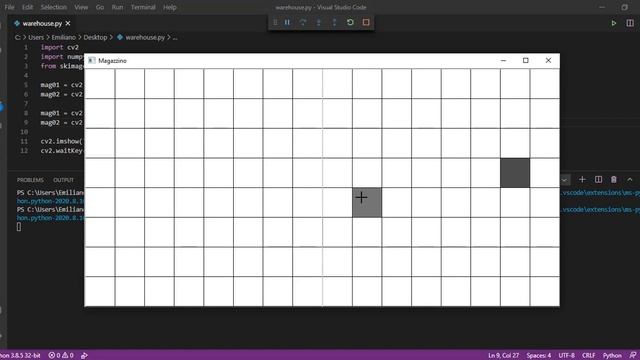Image resolution: width=640 pixels, height=360 pixels.
Task: Open the View menu
Action: pyautogui.click(x=81, y=7)
